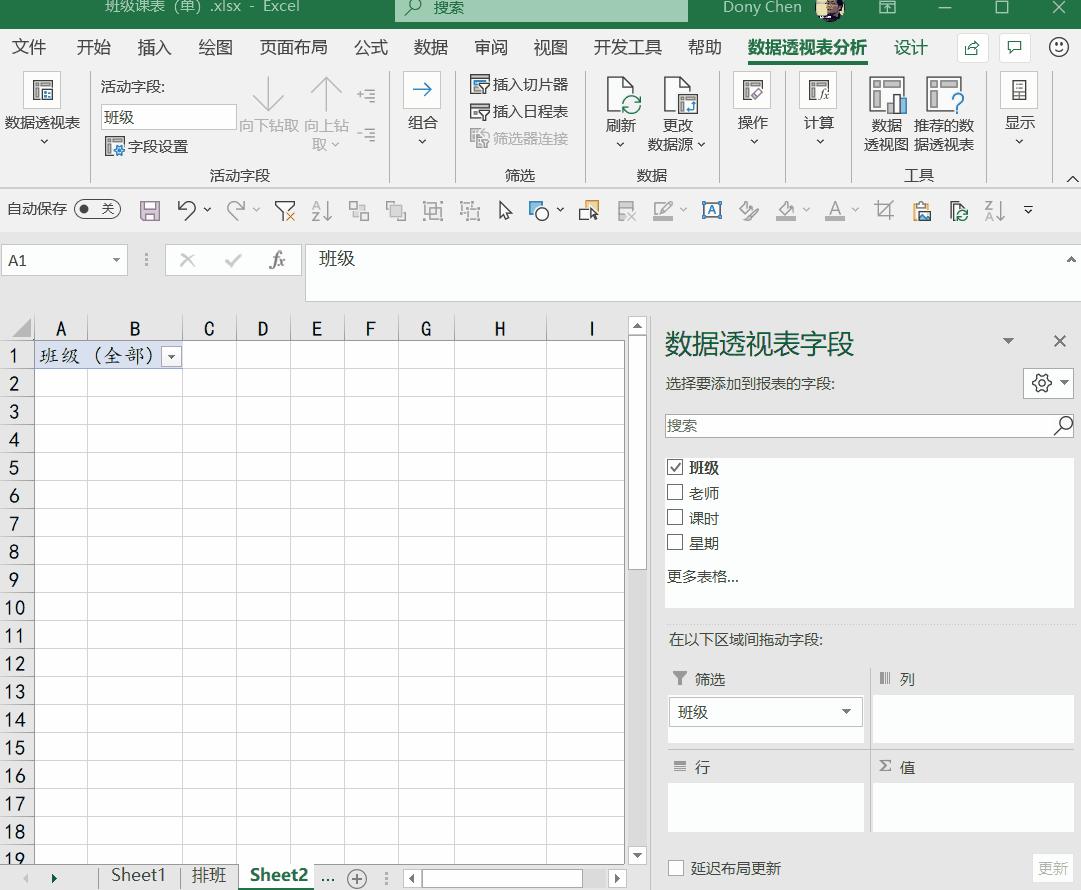Click the font color button
This screenshot has width=1081, height=890.
[x=835, y=210]
